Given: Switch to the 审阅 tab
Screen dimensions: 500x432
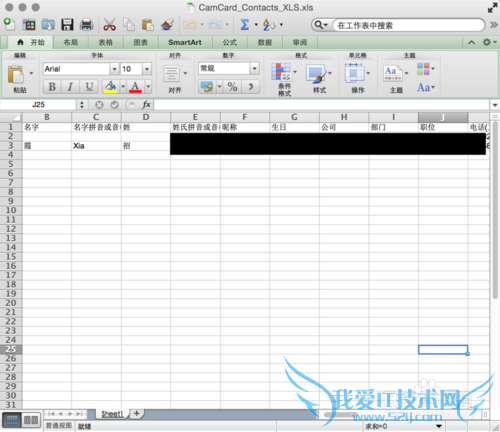Looking at the screenshot, I should click(300, 42).
